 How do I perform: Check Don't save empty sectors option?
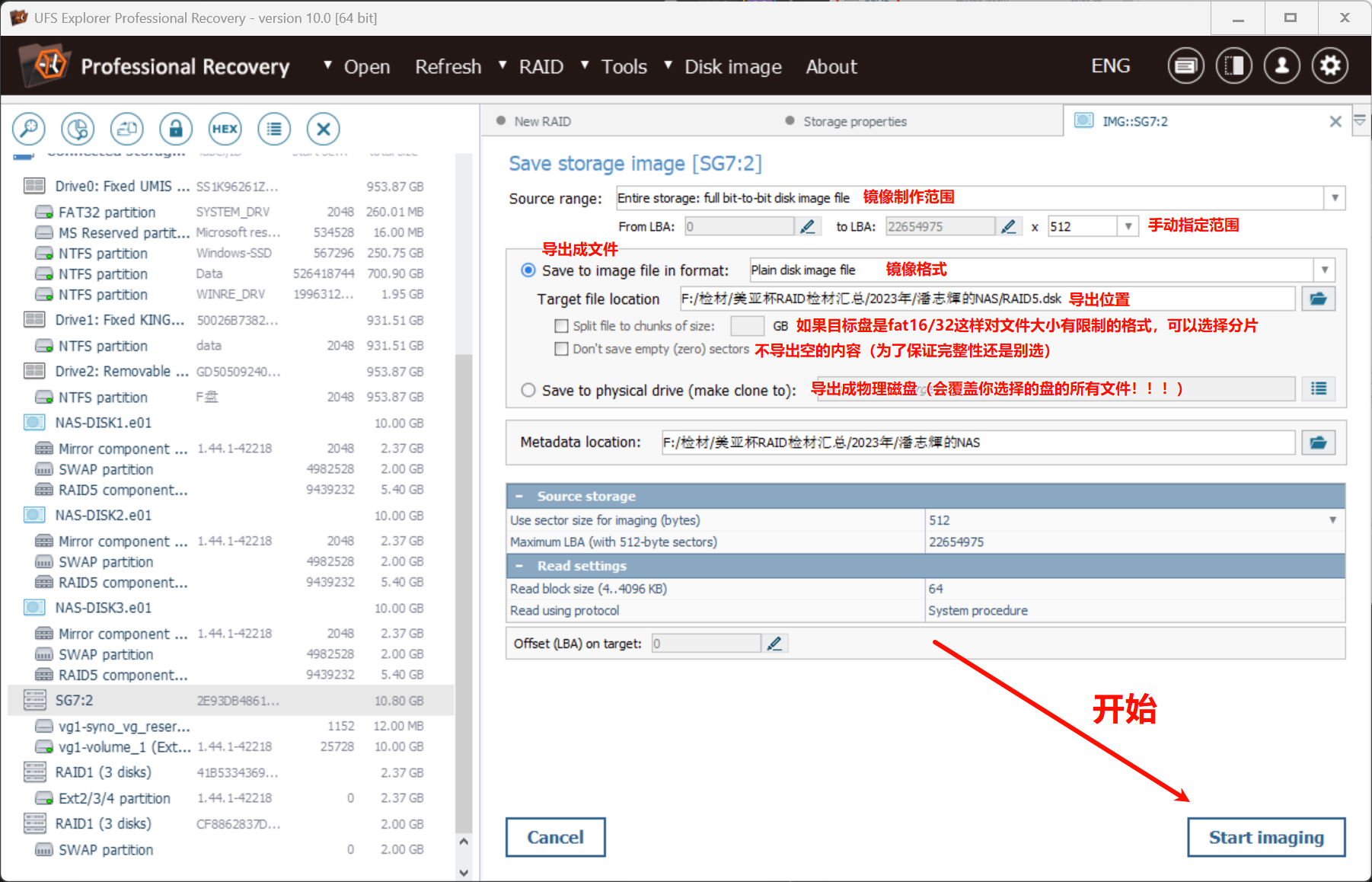pyautogui.click(x=562, y=349)
